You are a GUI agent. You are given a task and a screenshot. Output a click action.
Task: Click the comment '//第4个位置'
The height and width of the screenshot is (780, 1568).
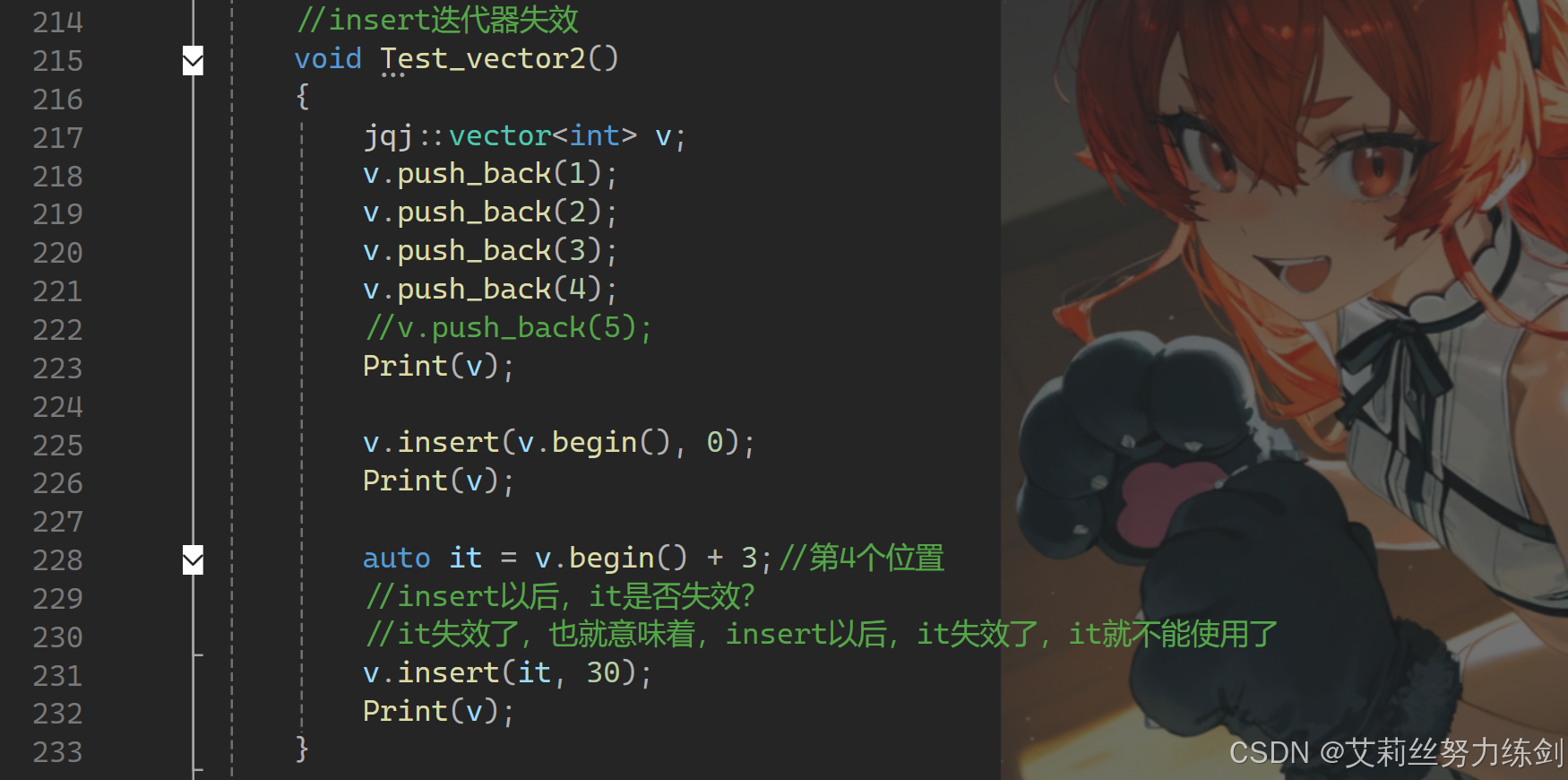point(862,559)
